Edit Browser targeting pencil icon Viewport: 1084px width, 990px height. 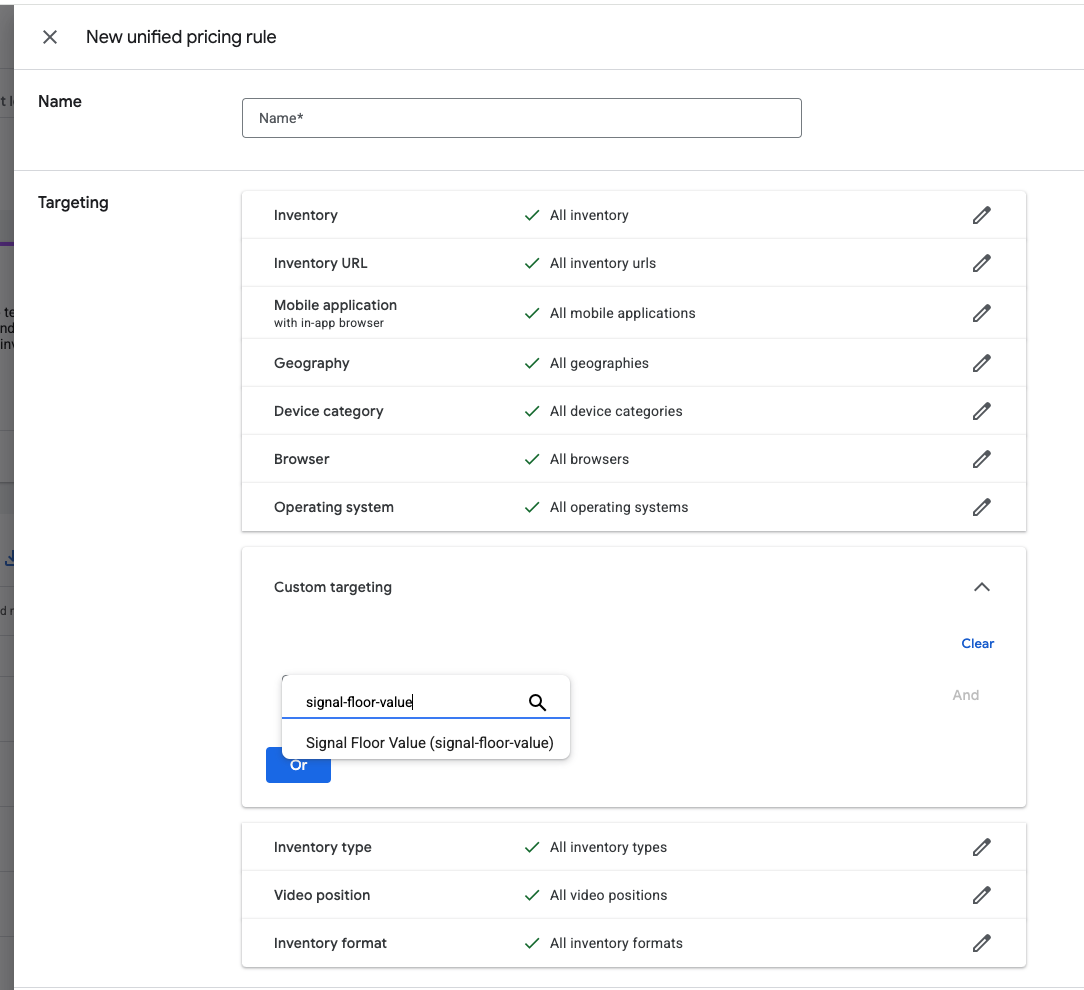(981, 459)
